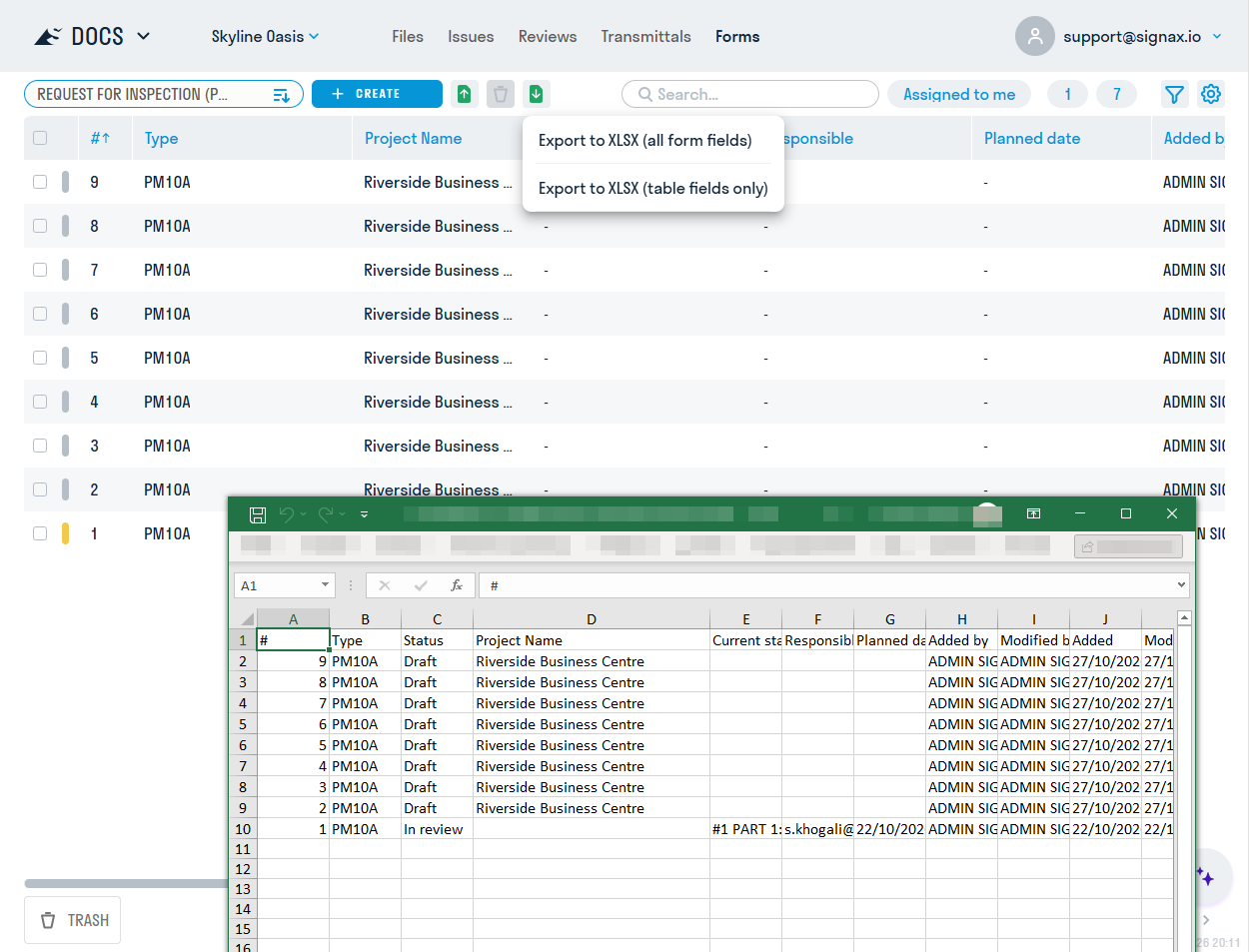Click the filter count pill showing 7
The width and height of the screenshot is (1249, 952).
1116,94
